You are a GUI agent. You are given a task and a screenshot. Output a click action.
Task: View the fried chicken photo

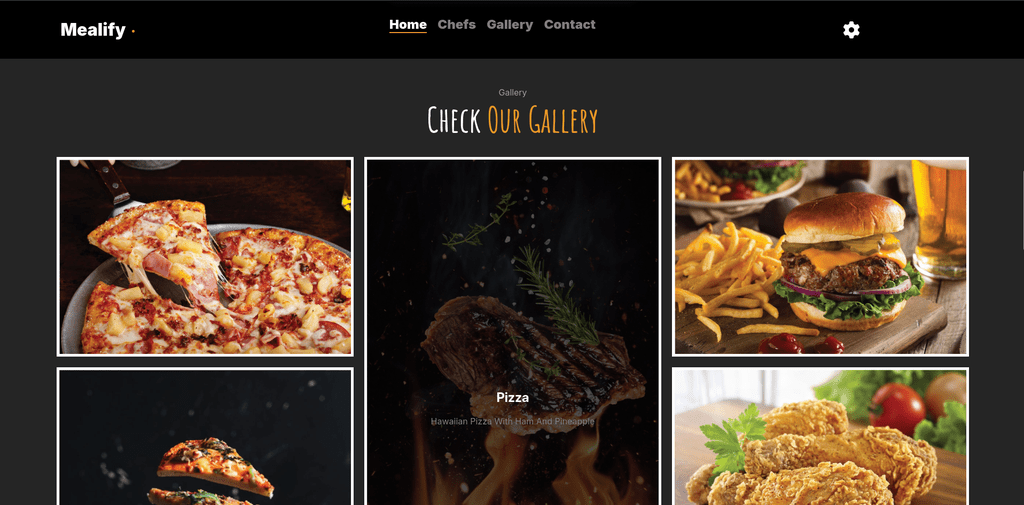pos(820,436)
